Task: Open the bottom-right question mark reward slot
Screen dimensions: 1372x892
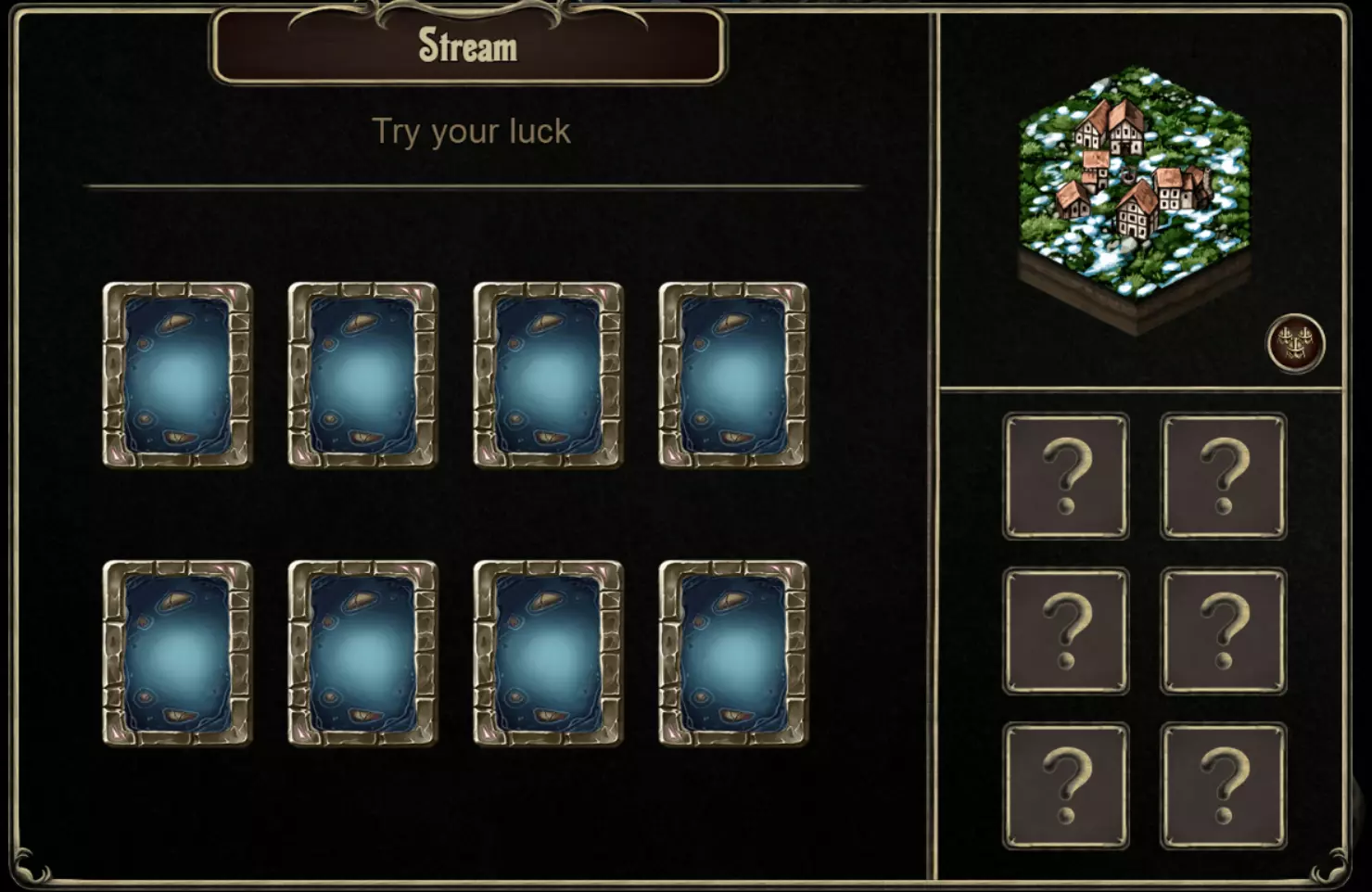Action: click(1224, 785)
